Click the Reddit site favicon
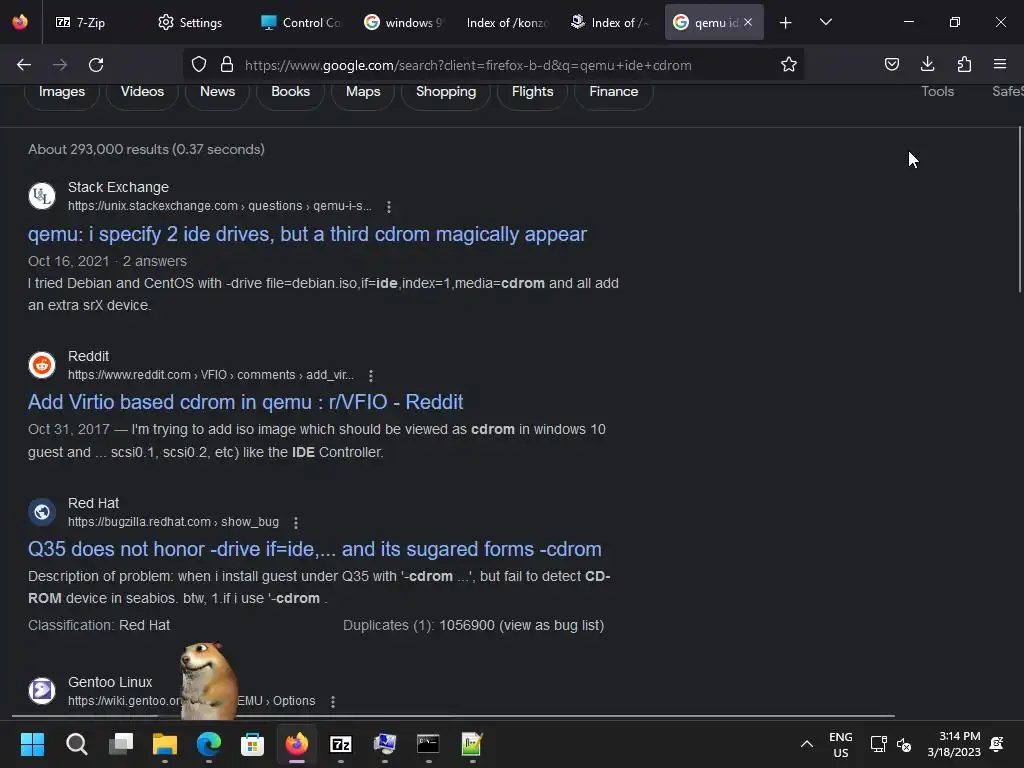This screenshot has height=768, width=1024. coord(42,364)
